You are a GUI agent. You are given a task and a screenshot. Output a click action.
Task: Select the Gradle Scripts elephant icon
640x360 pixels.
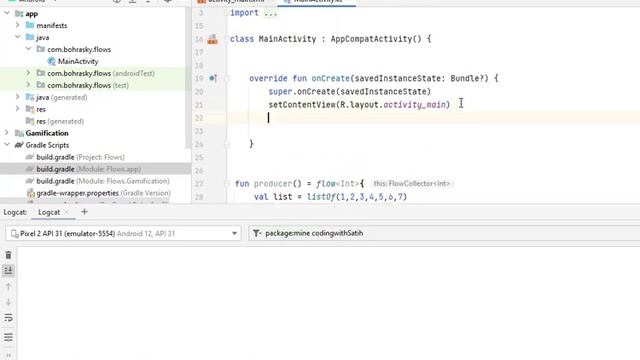point(19,145)
